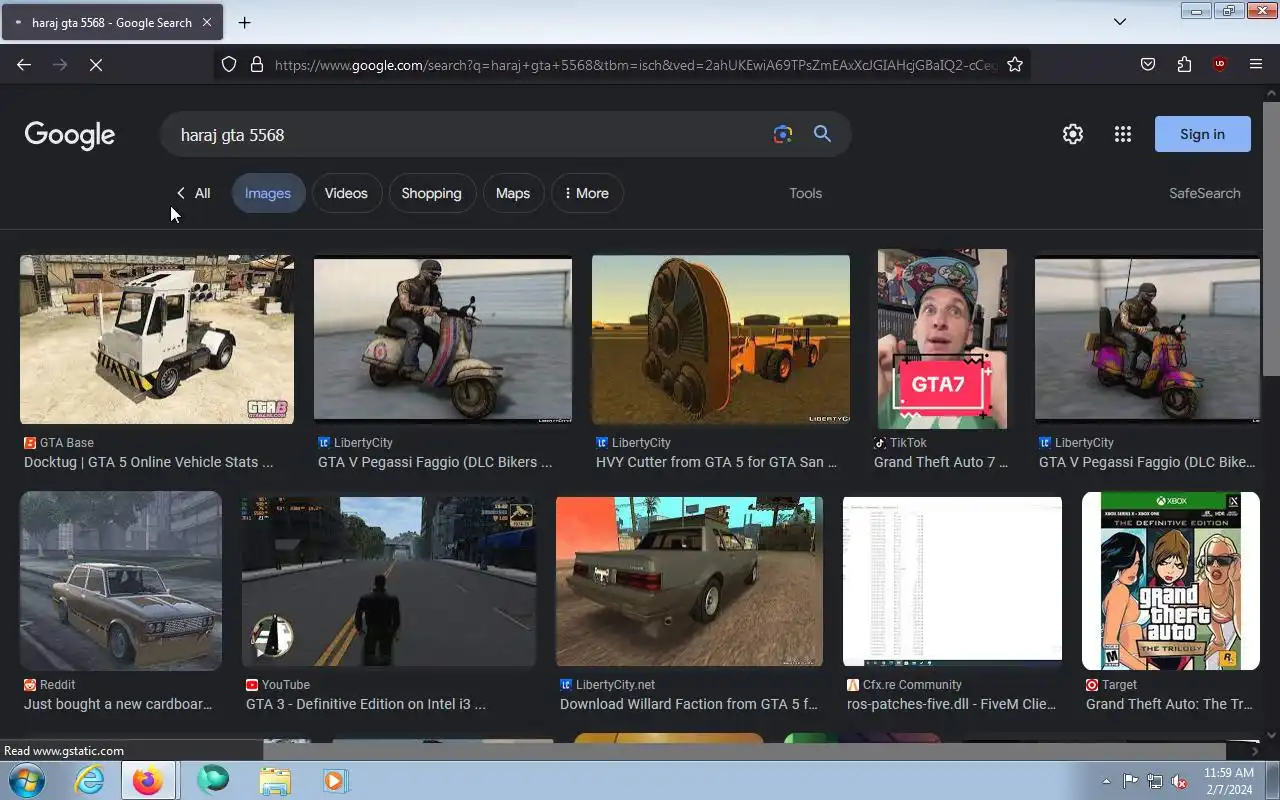Open Docktug truck image thumbnail
The width and height of the screenshot is (1280, 800).
click(157, 339)
